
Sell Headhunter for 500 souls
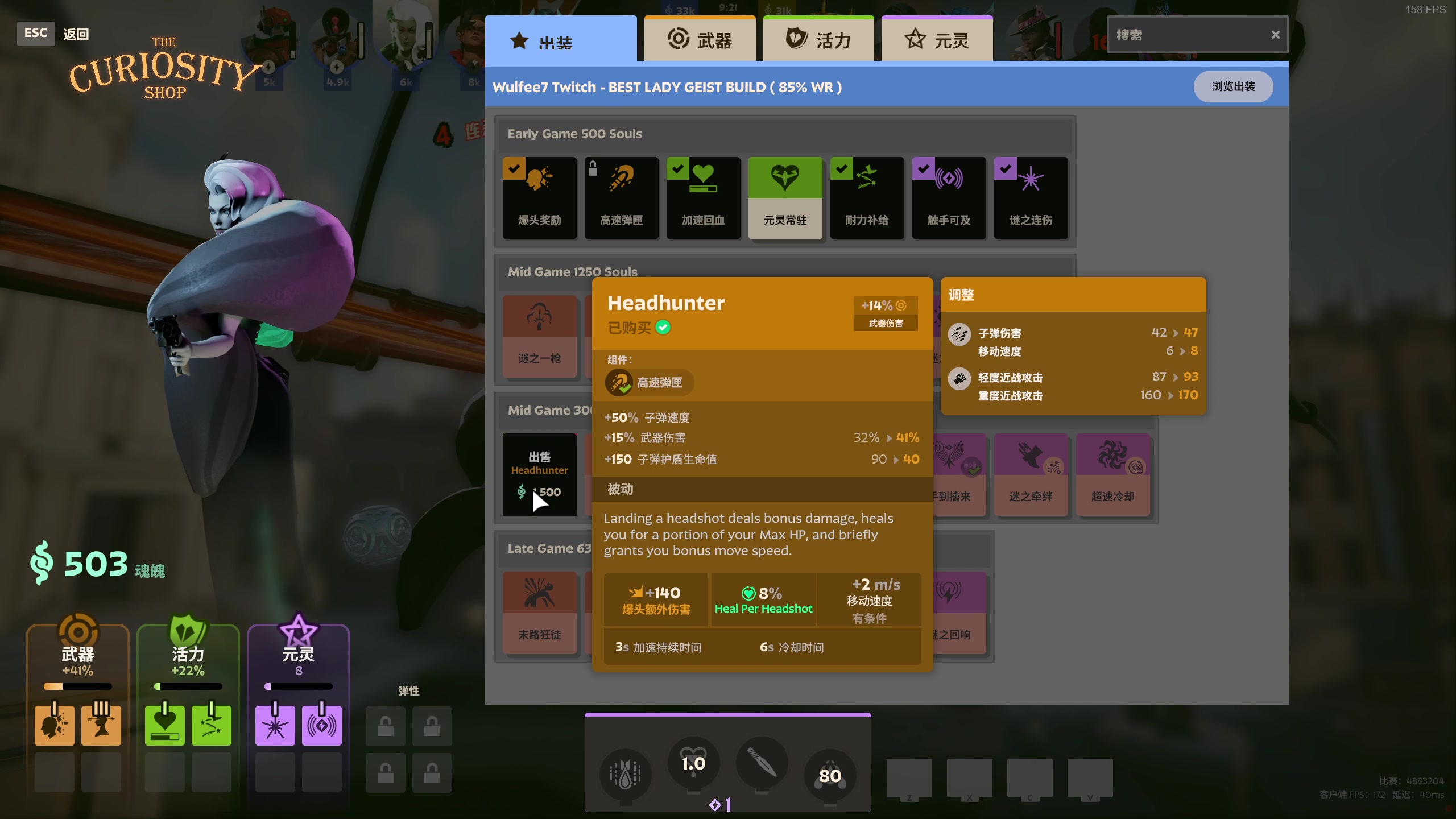coord(539,474)
